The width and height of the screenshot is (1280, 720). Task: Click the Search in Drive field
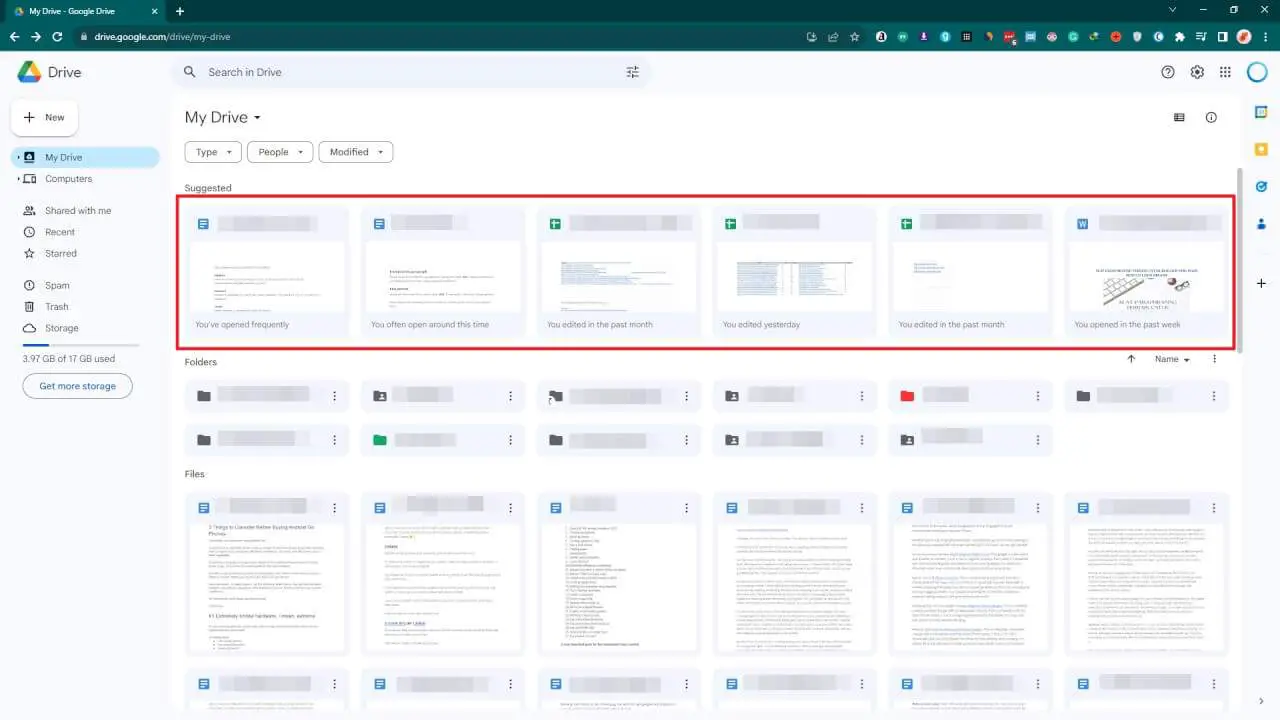(400, 72)
